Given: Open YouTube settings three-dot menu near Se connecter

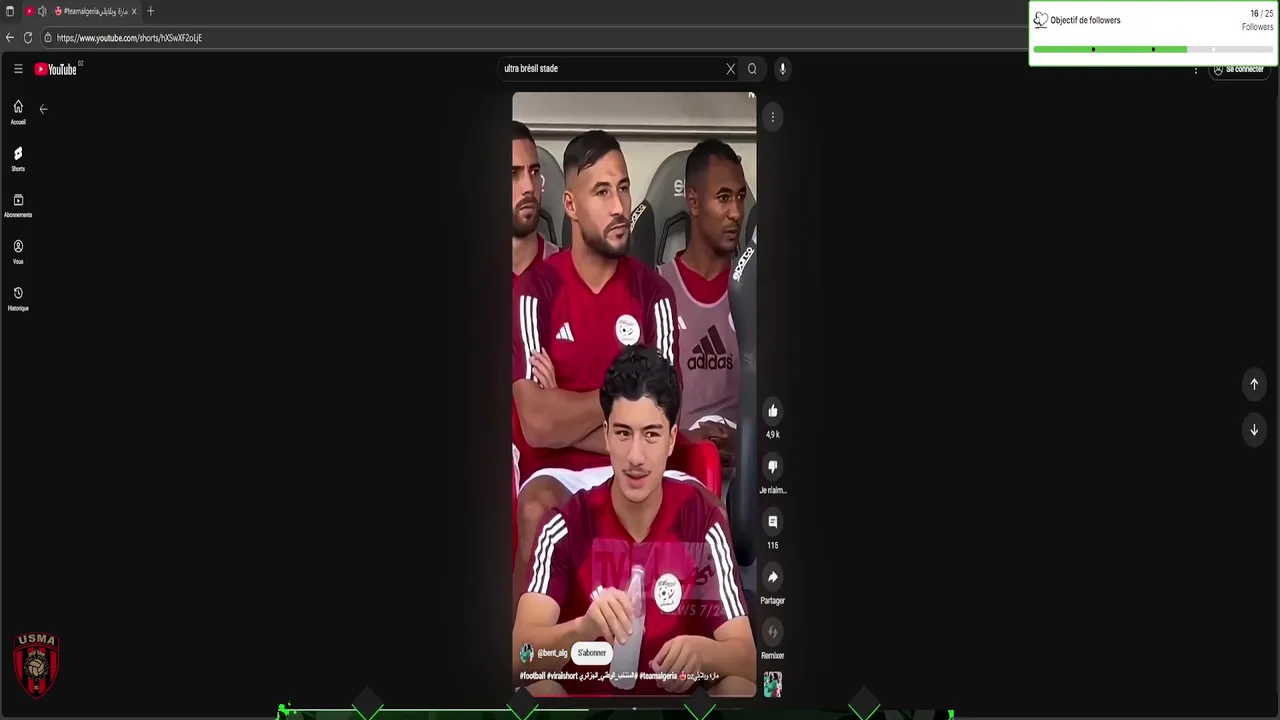Looking at the screenshot, I should pyautogui.click(x=1196, y=70).
